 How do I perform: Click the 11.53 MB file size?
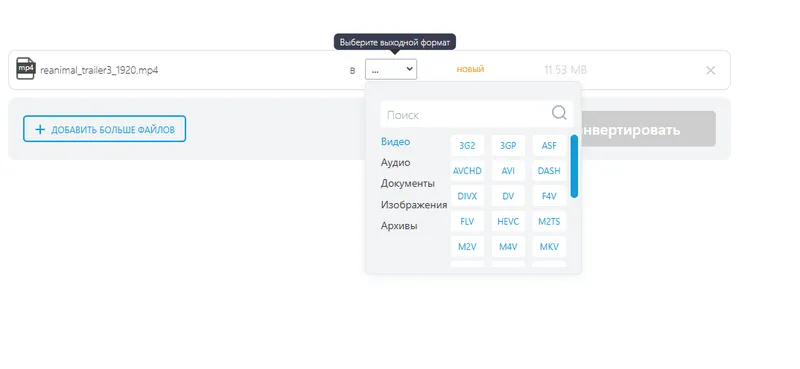tap(565, 70)
